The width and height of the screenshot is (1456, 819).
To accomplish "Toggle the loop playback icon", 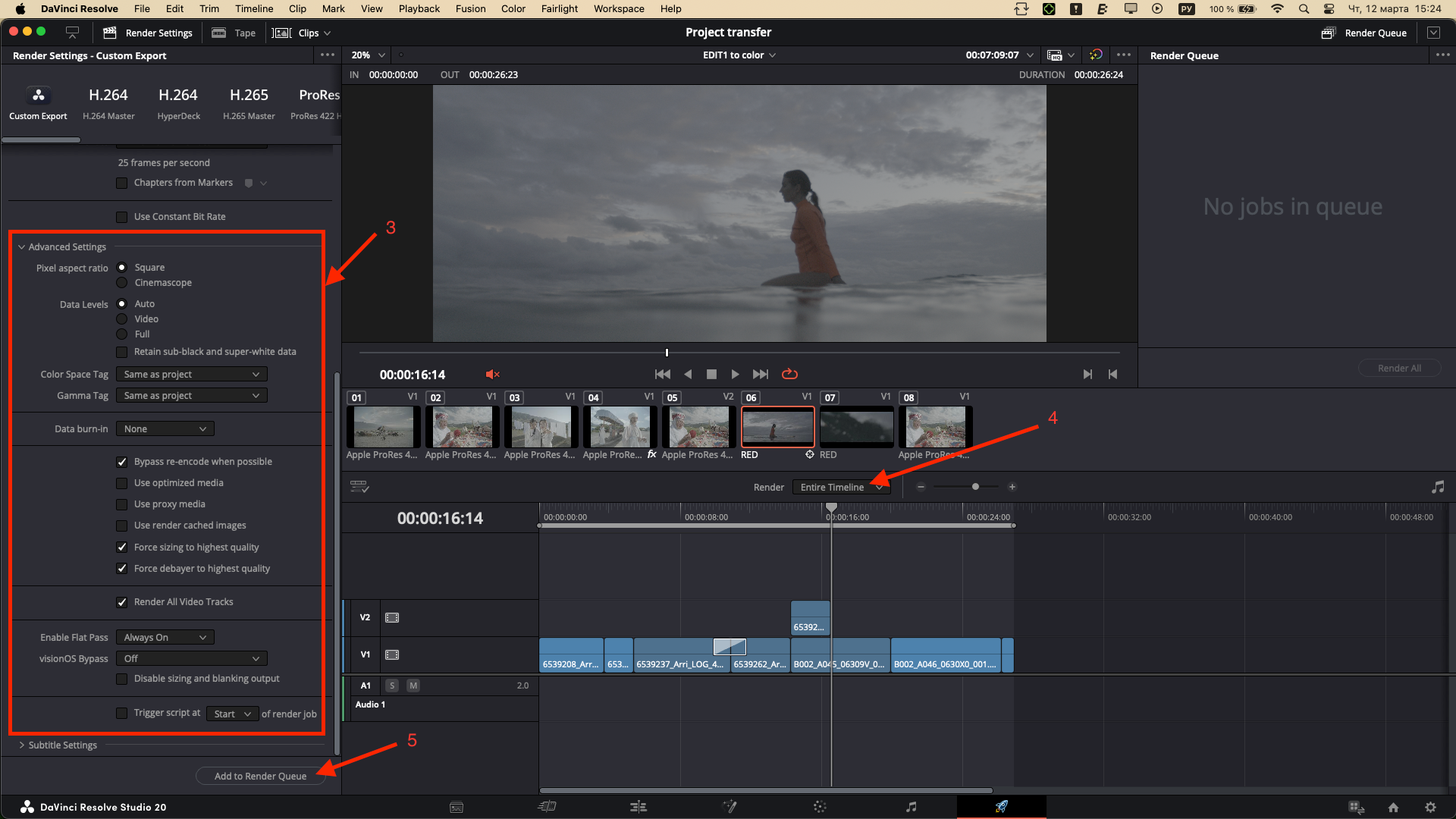I will 789,374.
